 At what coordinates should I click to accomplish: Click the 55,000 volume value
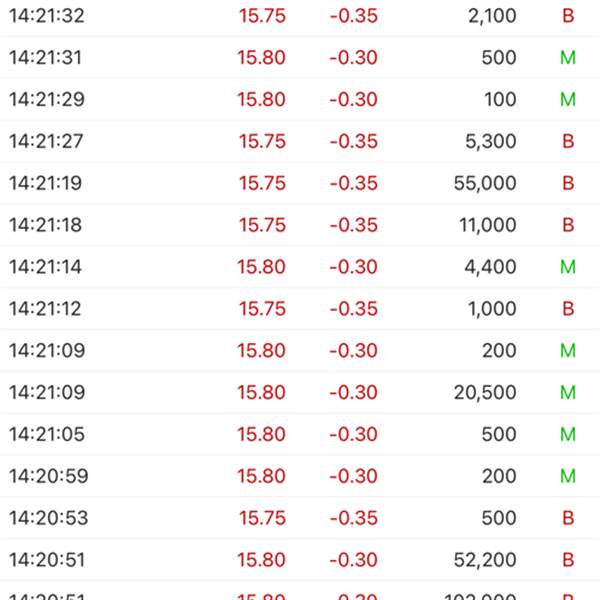(485, 183)
